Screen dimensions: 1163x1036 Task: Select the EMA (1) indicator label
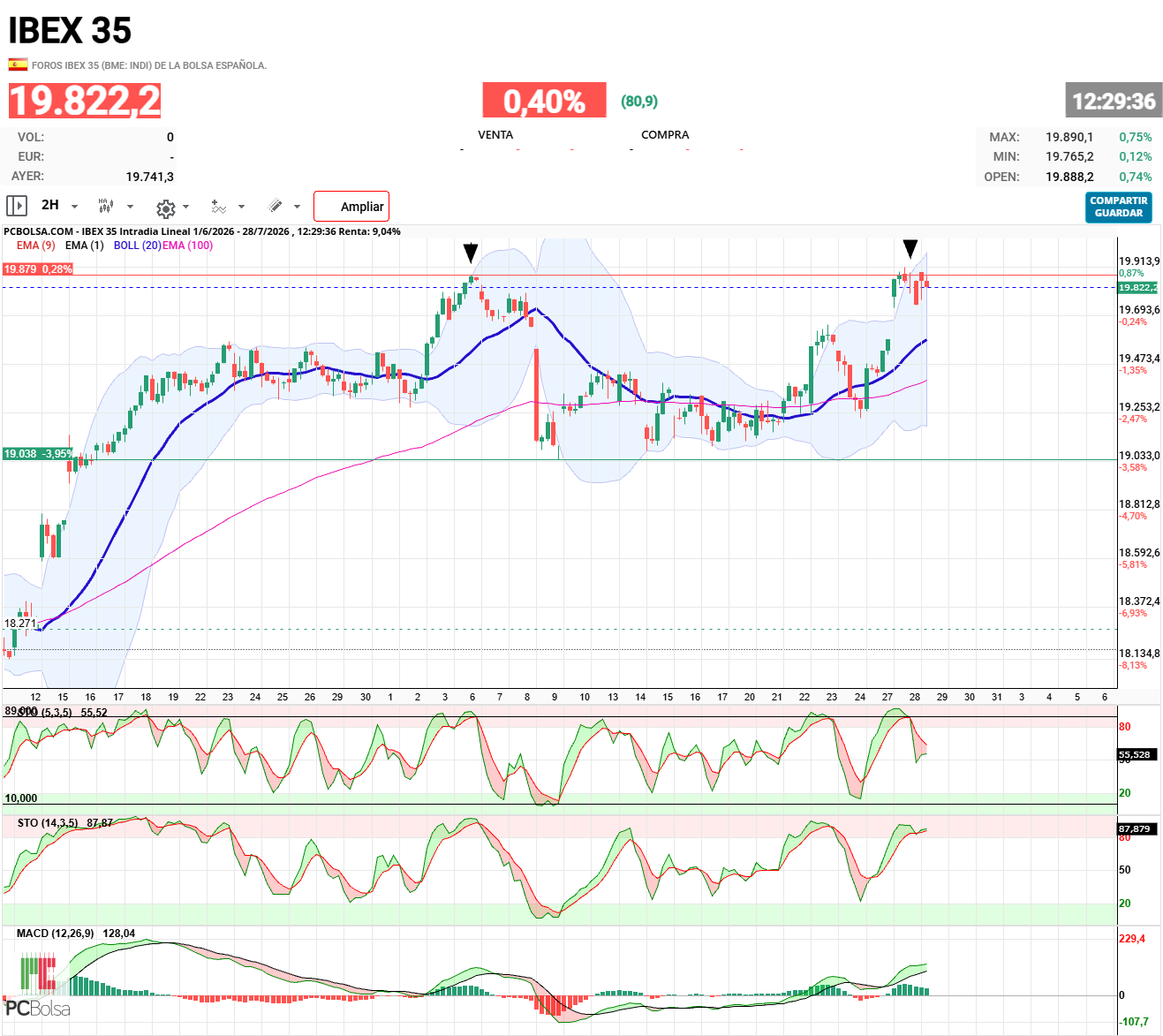[85, 246]
